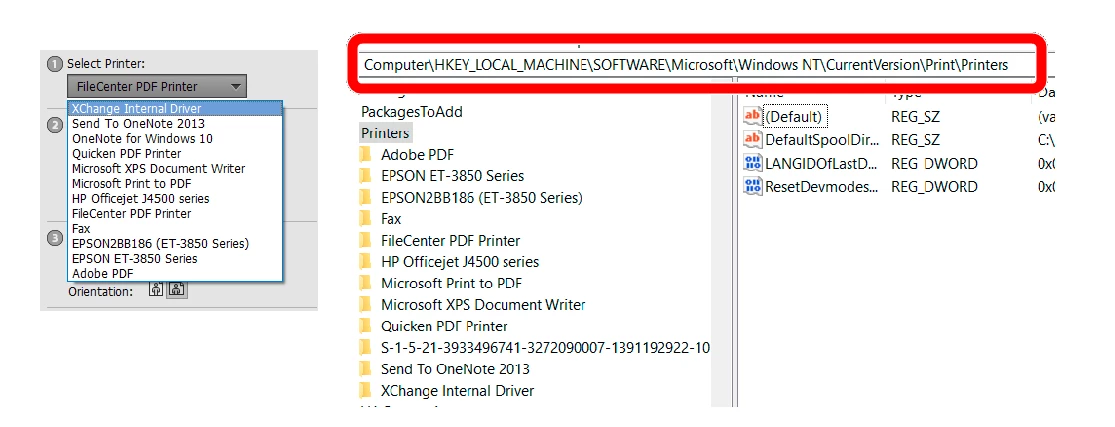Open XChange Internal Driver registry key

(x=457, y=391)
